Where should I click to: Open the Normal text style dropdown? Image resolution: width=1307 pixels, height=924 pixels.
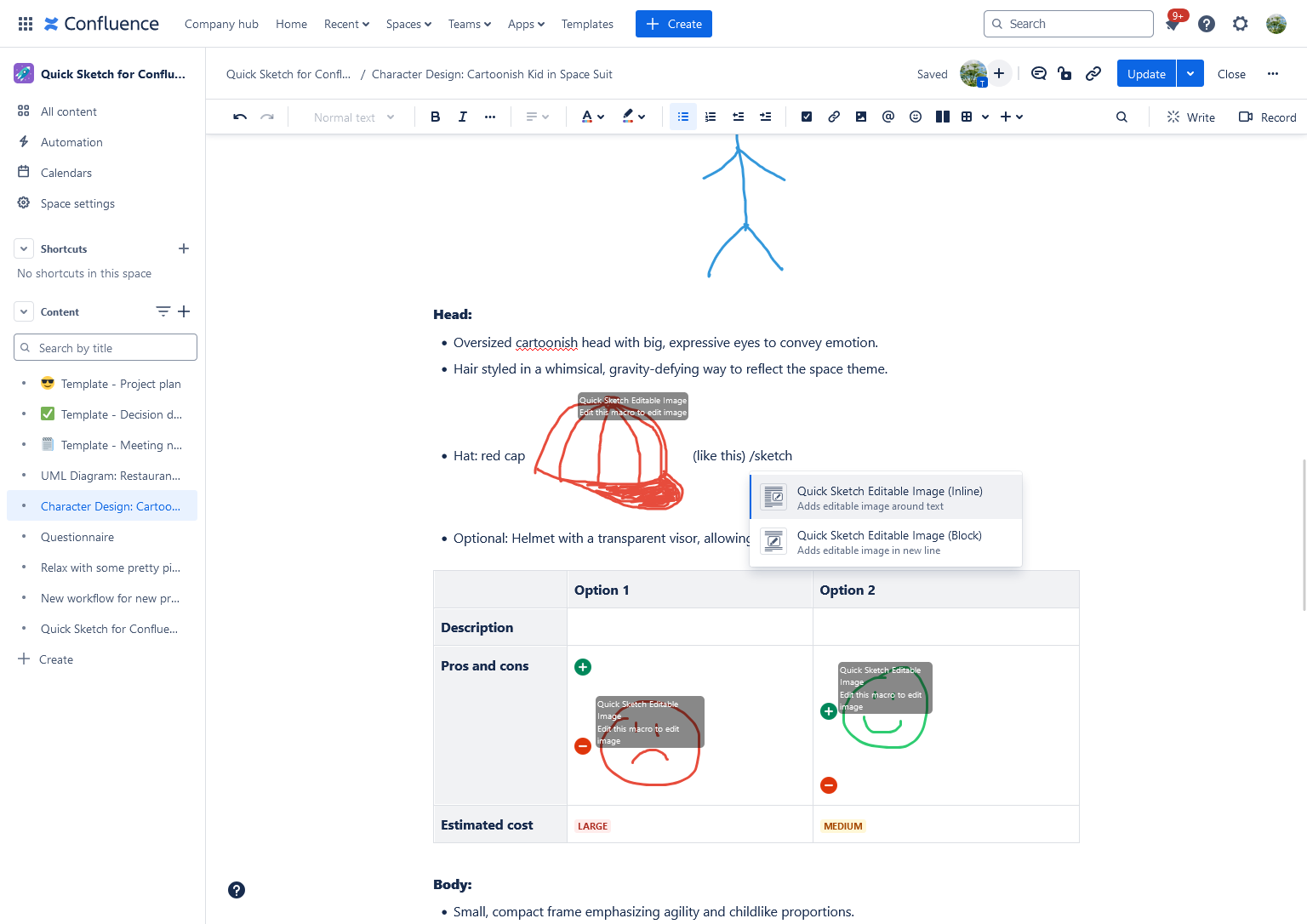click(354, 117)
